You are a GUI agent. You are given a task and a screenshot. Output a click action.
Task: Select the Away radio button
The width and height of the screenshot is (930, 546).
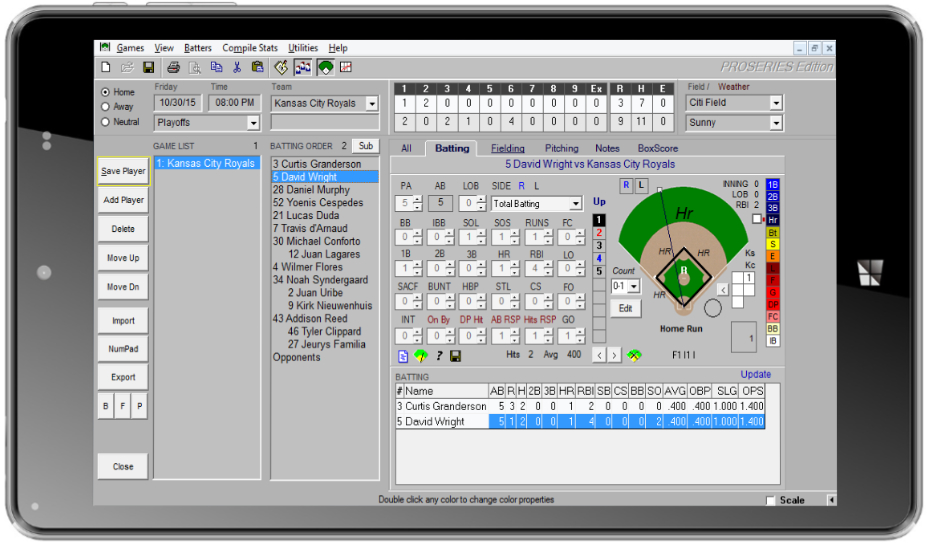[106, 107]
